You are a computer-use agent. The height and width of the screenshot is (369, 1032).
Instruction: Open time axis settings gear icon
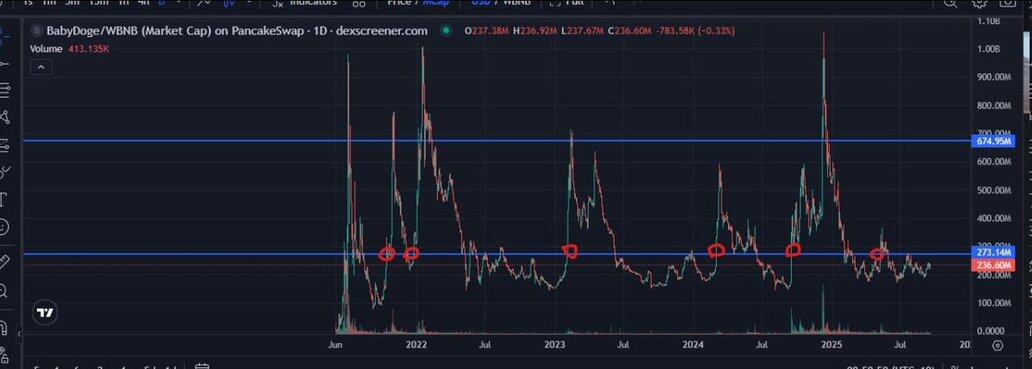997,345
